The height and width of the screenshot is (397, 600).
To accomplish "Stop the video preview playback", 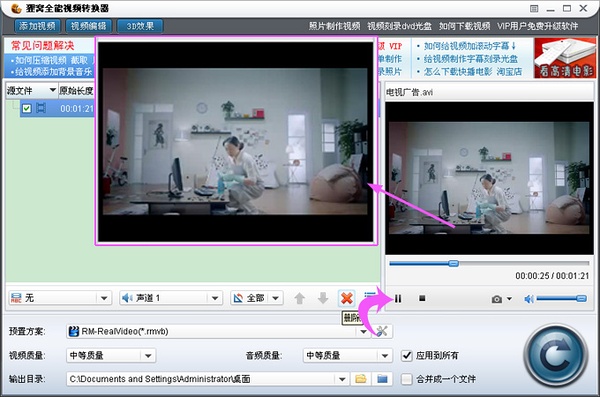I will tap(422, 298).
